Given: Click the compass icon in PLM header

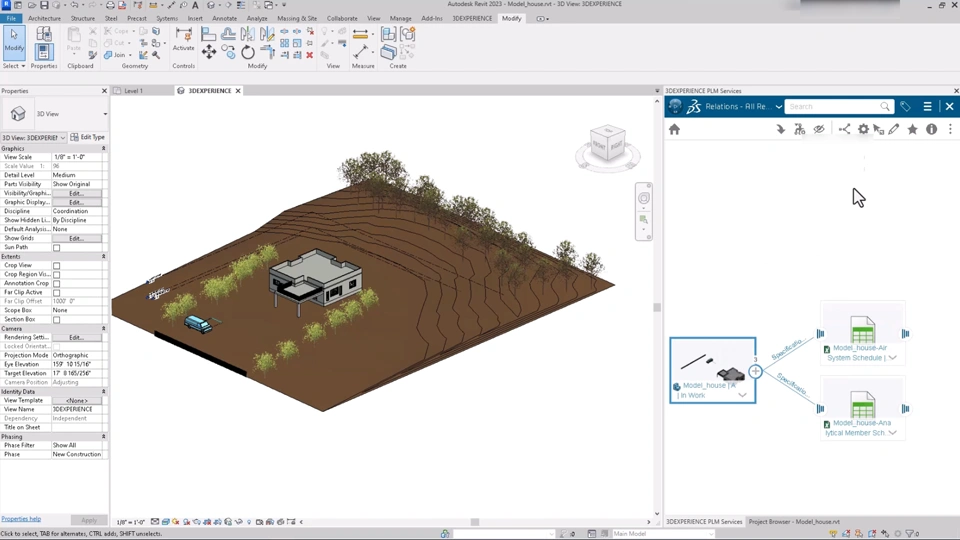Looking at the screenshot, I should [x=675, y=107].
